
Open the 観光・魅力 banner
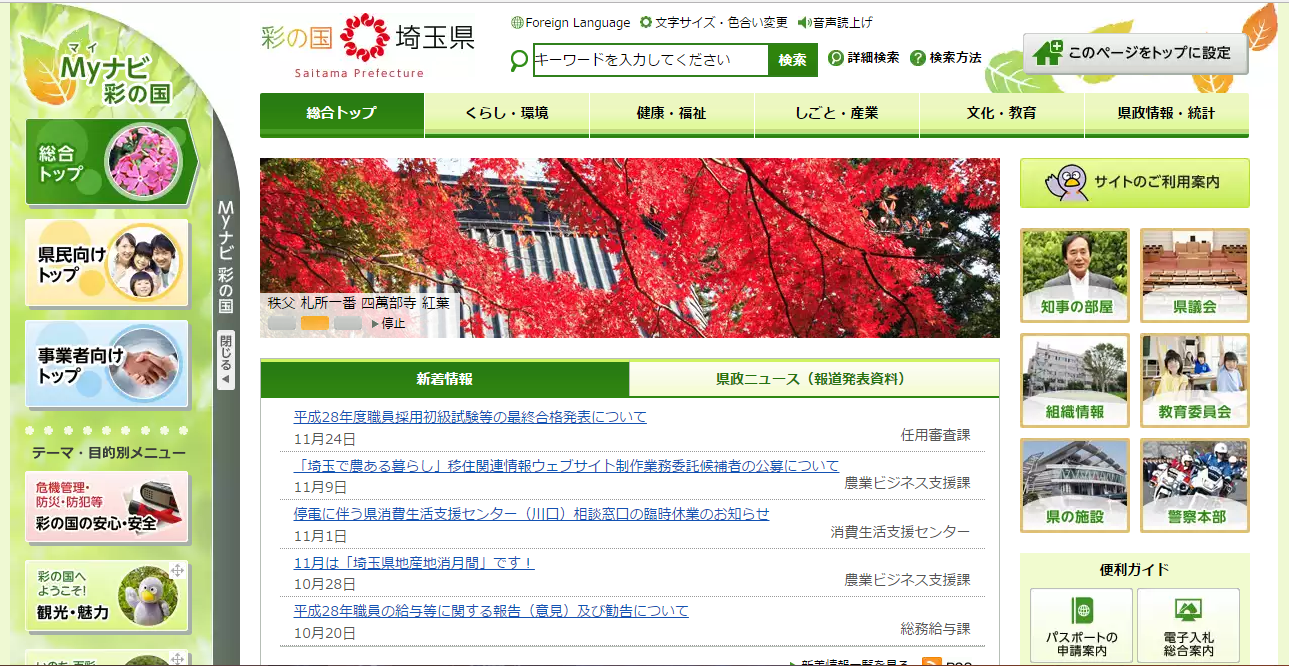point(107,596)
